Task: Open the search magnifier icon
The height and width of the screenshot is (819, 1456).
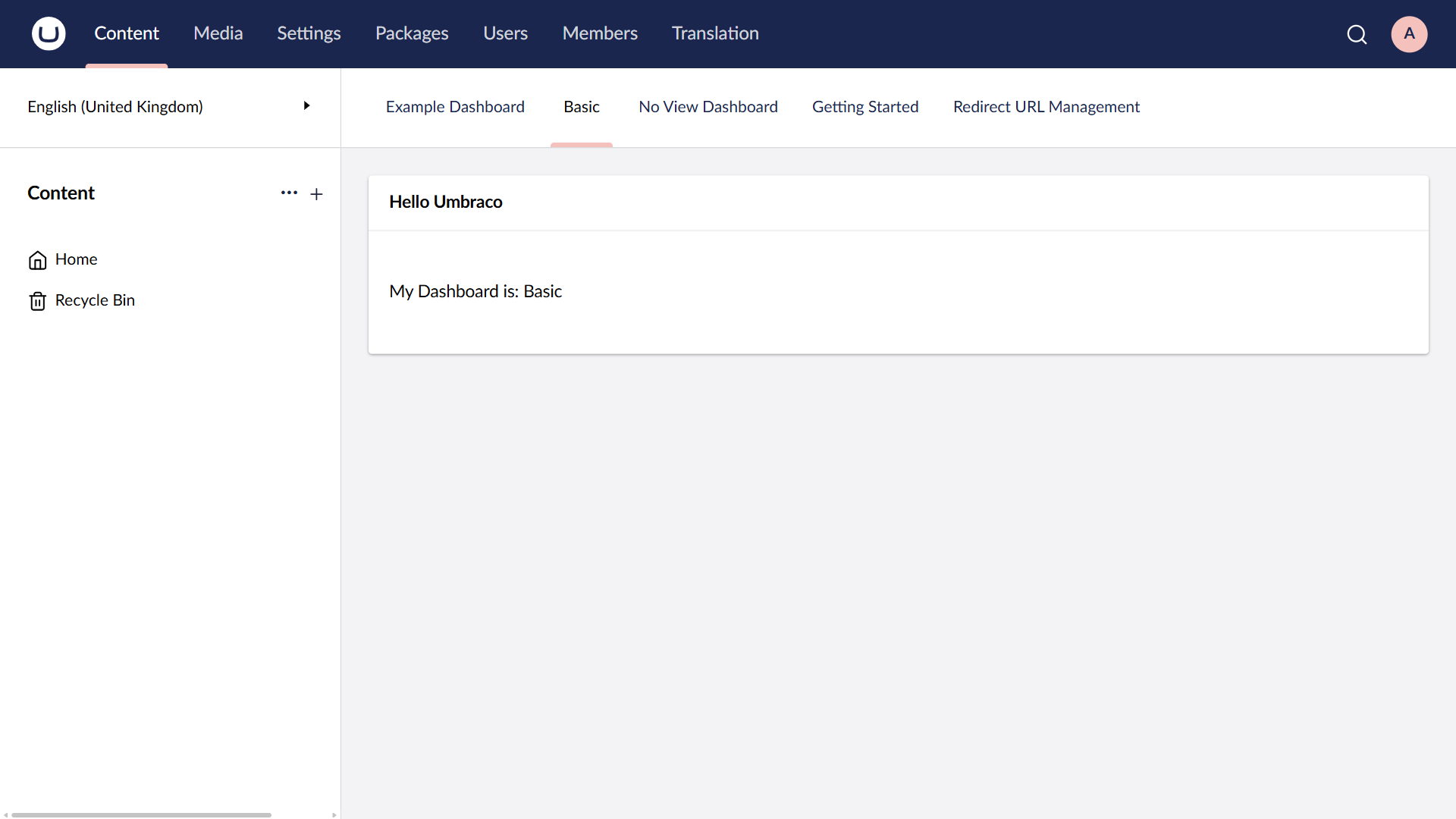Action: pyautogui.click(x=1357, y=34)
